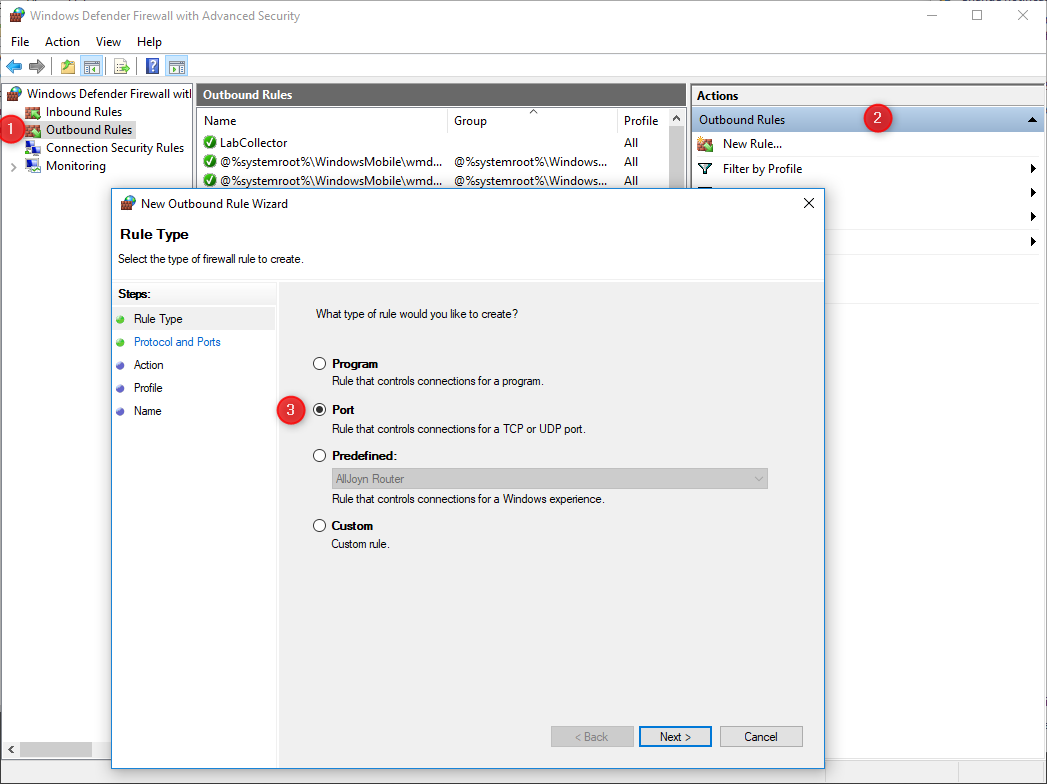Sort rules by the Profile column header
This screenshot has height=784, width=1047.
coord(641,121)
